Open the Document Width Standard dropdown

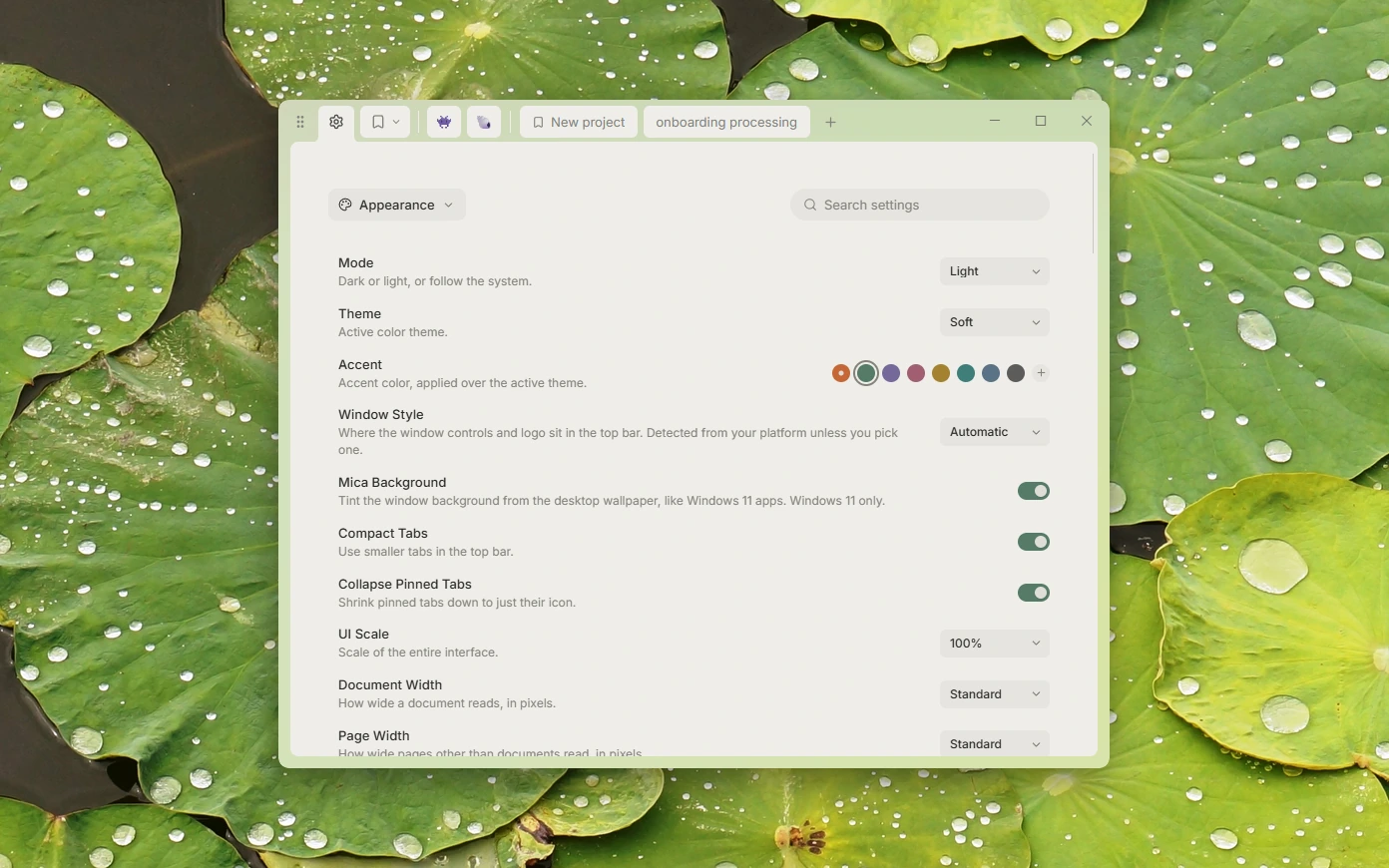995,694
